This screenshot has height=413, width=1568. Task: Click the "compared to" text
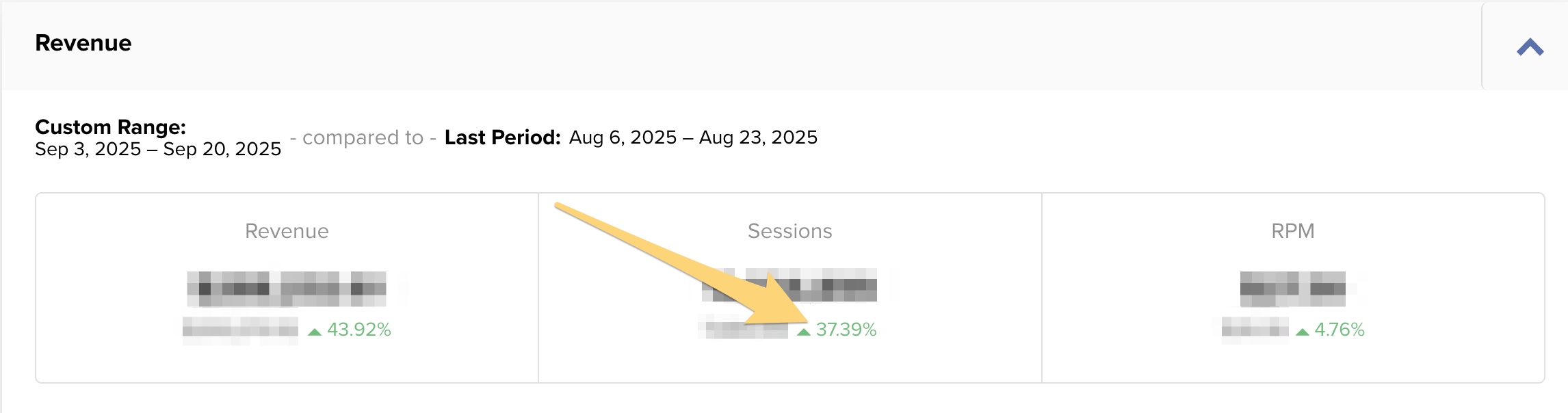coord(363,137)
